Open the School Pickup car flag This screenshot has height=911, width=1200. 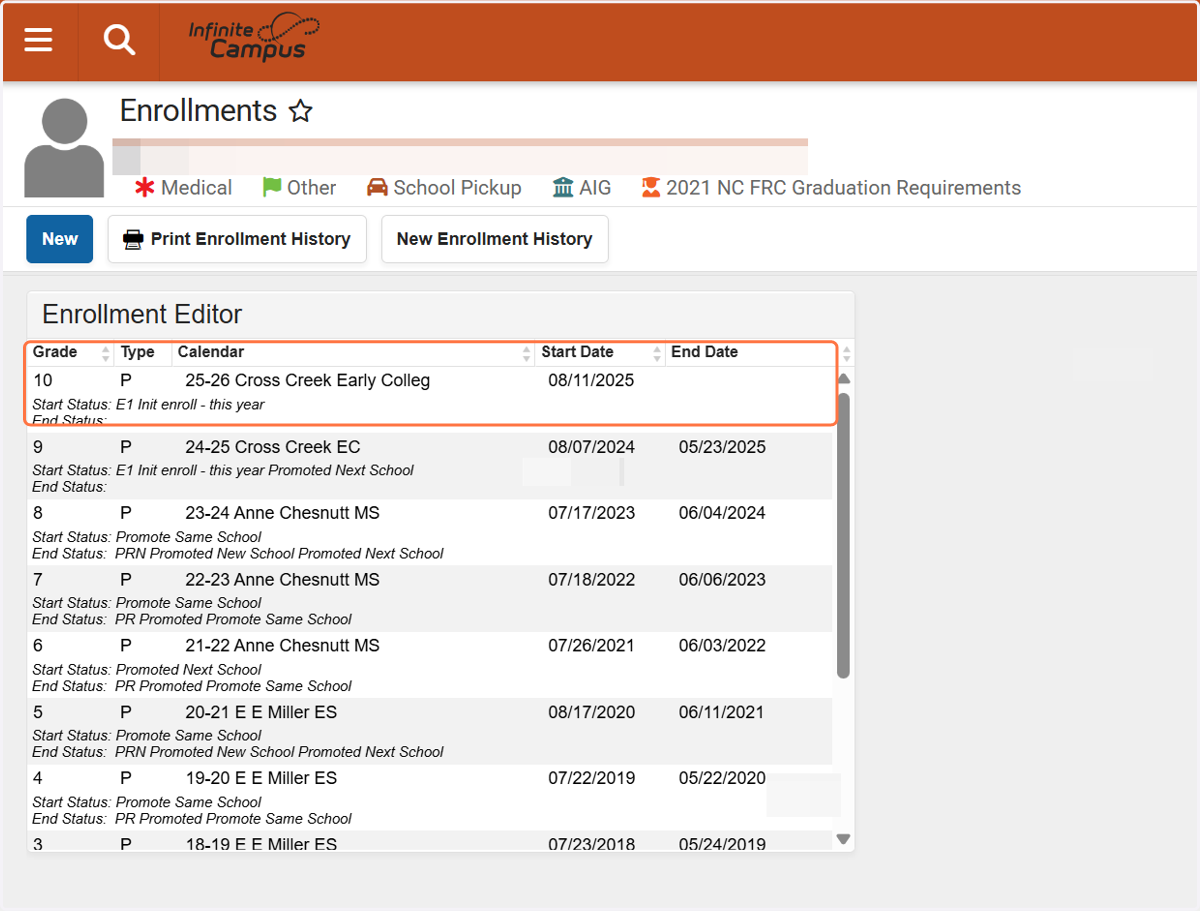click(444, 188)
